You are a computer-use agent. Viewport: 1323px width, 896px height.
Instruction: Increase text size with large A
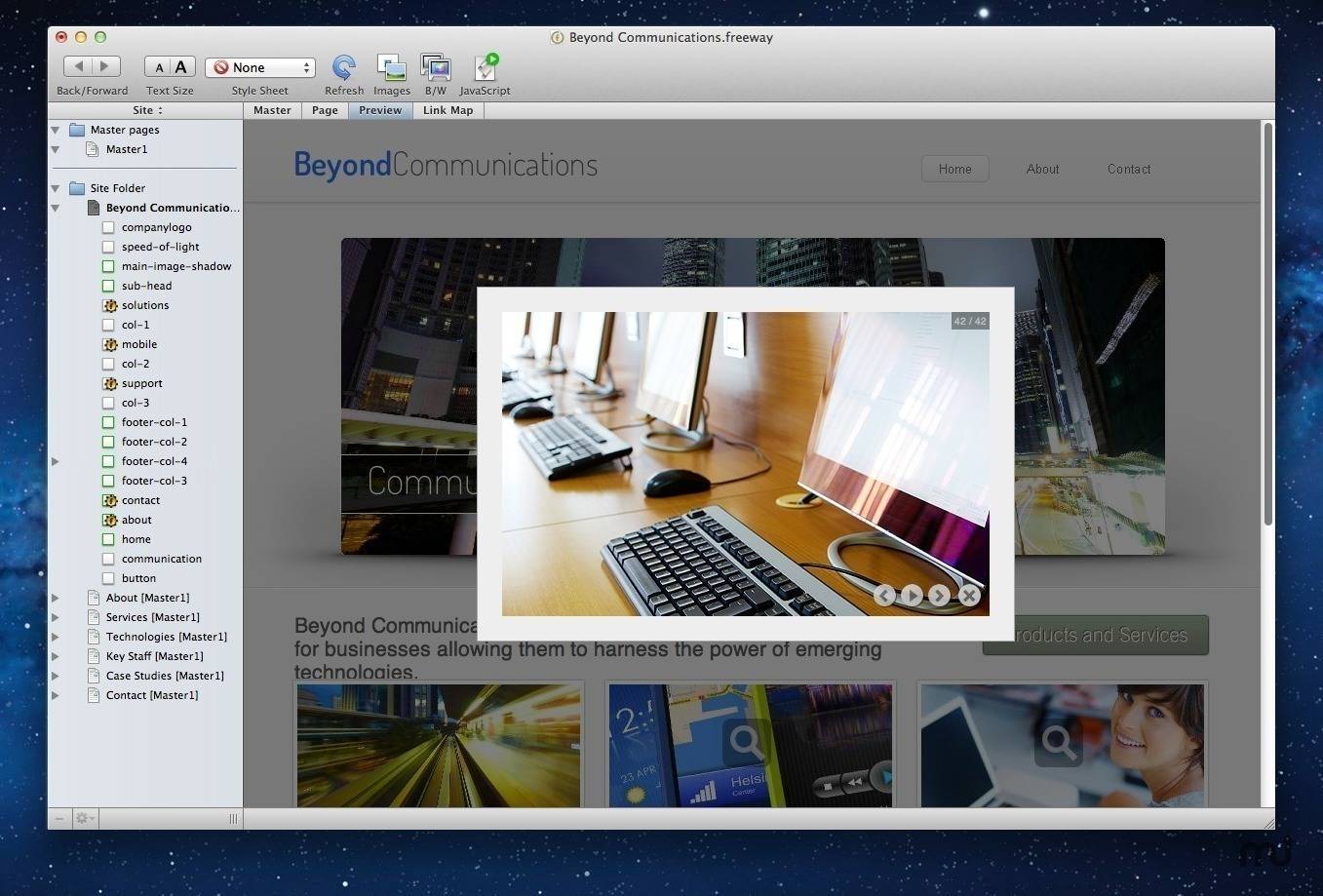coord(182,67)
